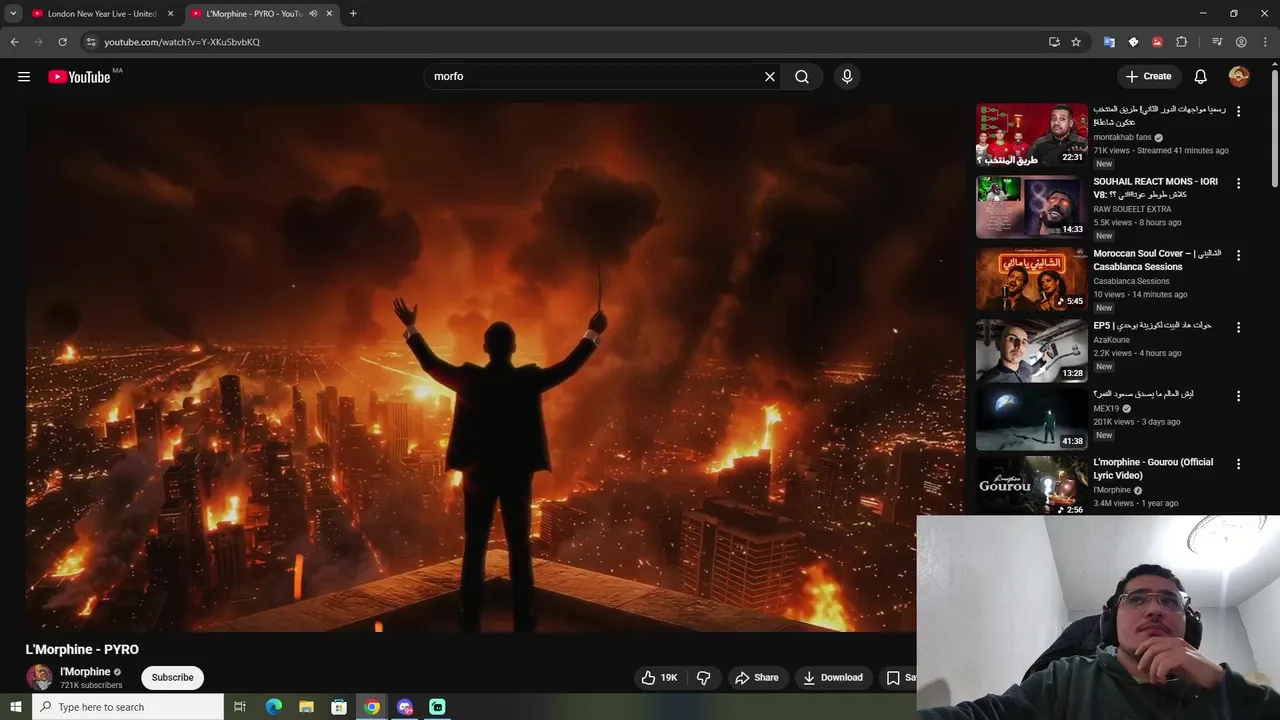Run search with the magnifier button
The height and width of the screenshot is (720, 1280).
coord(802,76)
